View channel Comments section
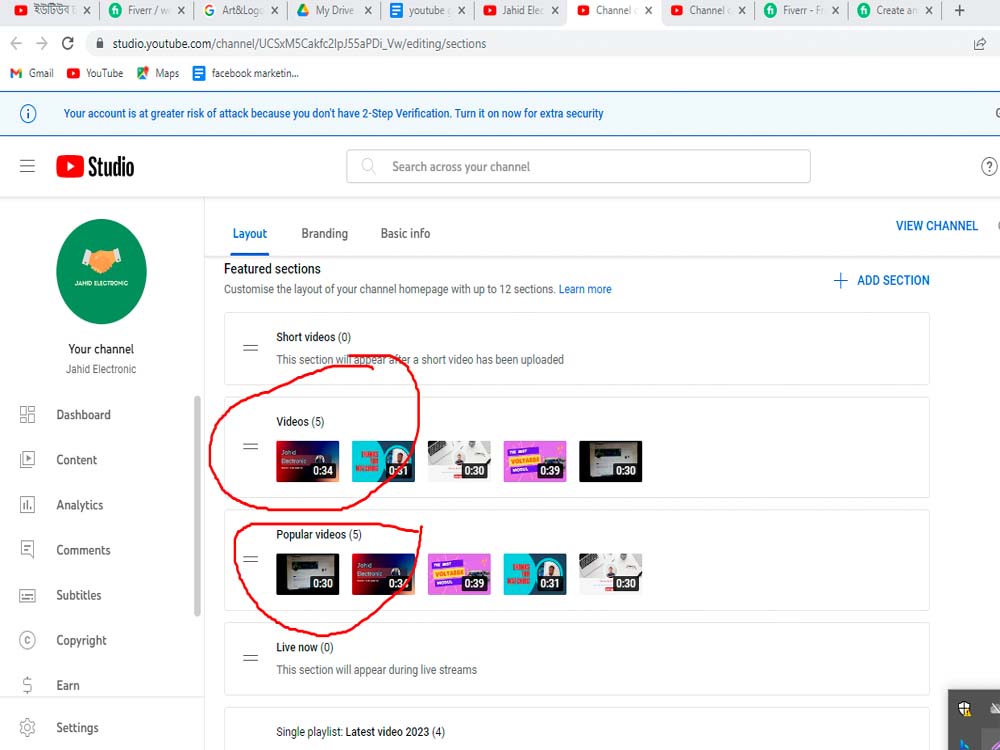 click(82, 549)
